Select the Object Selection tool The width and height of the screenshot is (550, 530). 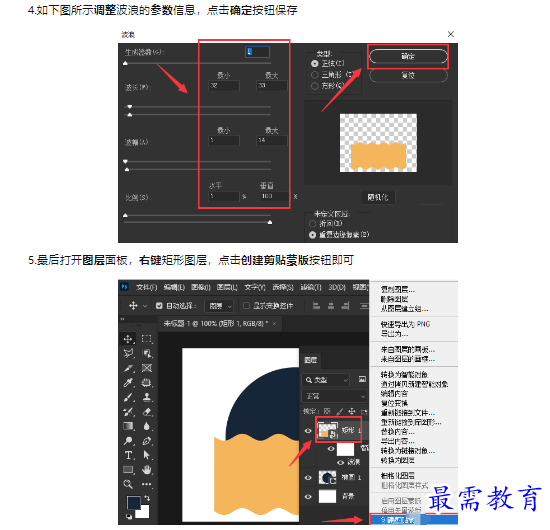147,353
